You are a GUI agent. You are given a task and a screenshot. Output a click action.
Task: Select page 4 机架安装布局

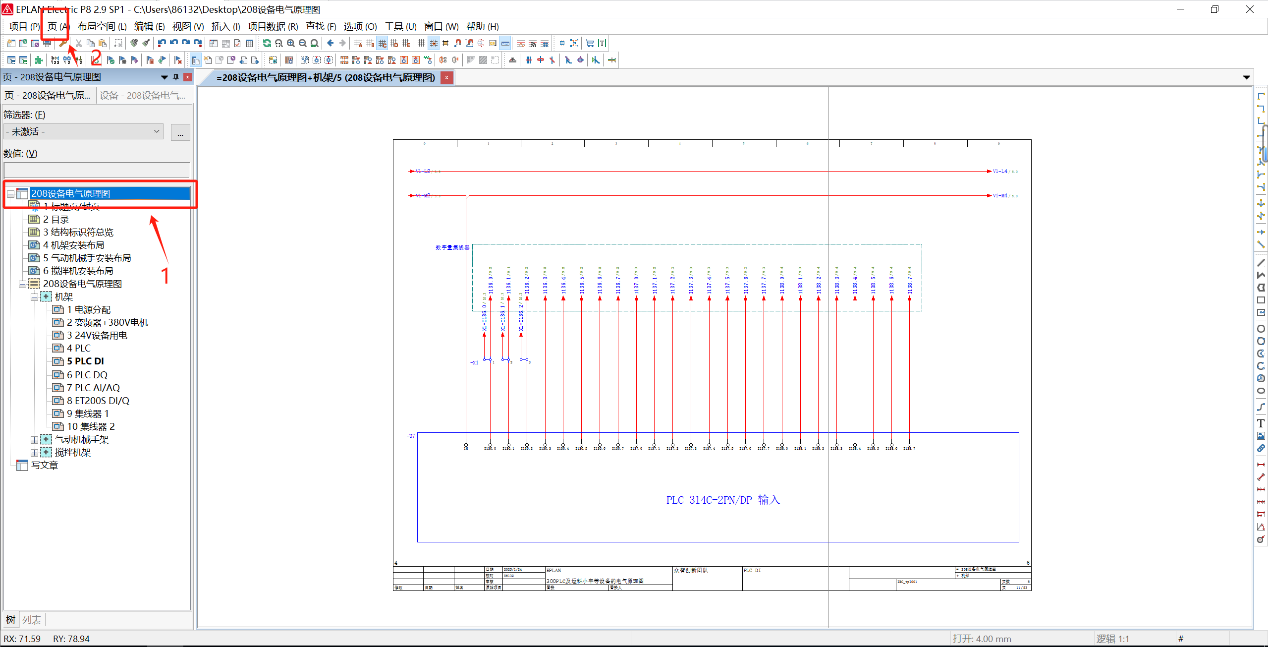[73, 245]
